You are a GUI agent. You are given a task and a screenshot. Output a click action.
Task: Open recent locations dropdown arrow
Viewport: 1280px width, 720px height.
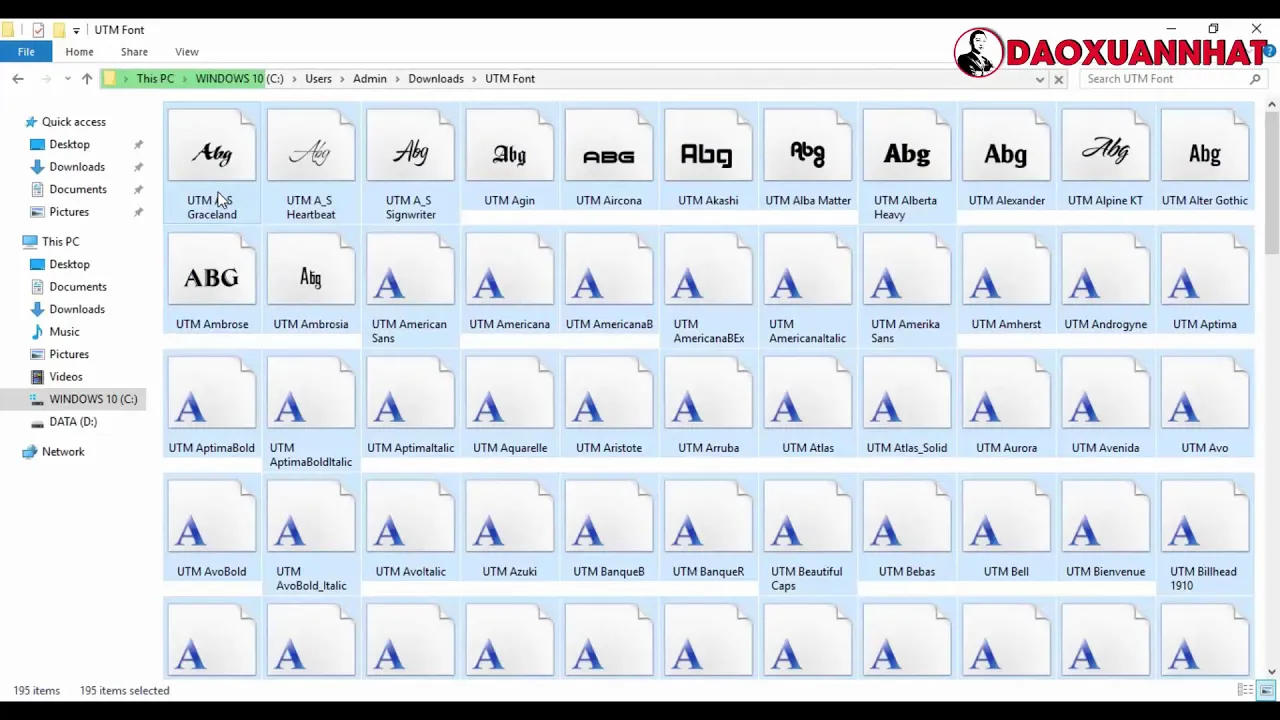[68, 79]
